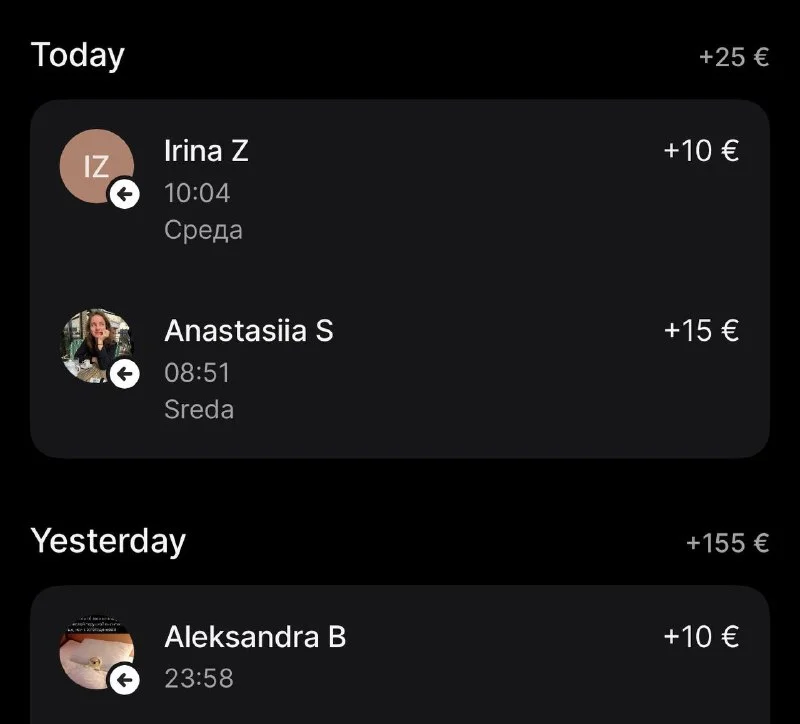Screen dimensions: 800x724
Task: Click the IZ initials avatar
Action: coord(96,165)
